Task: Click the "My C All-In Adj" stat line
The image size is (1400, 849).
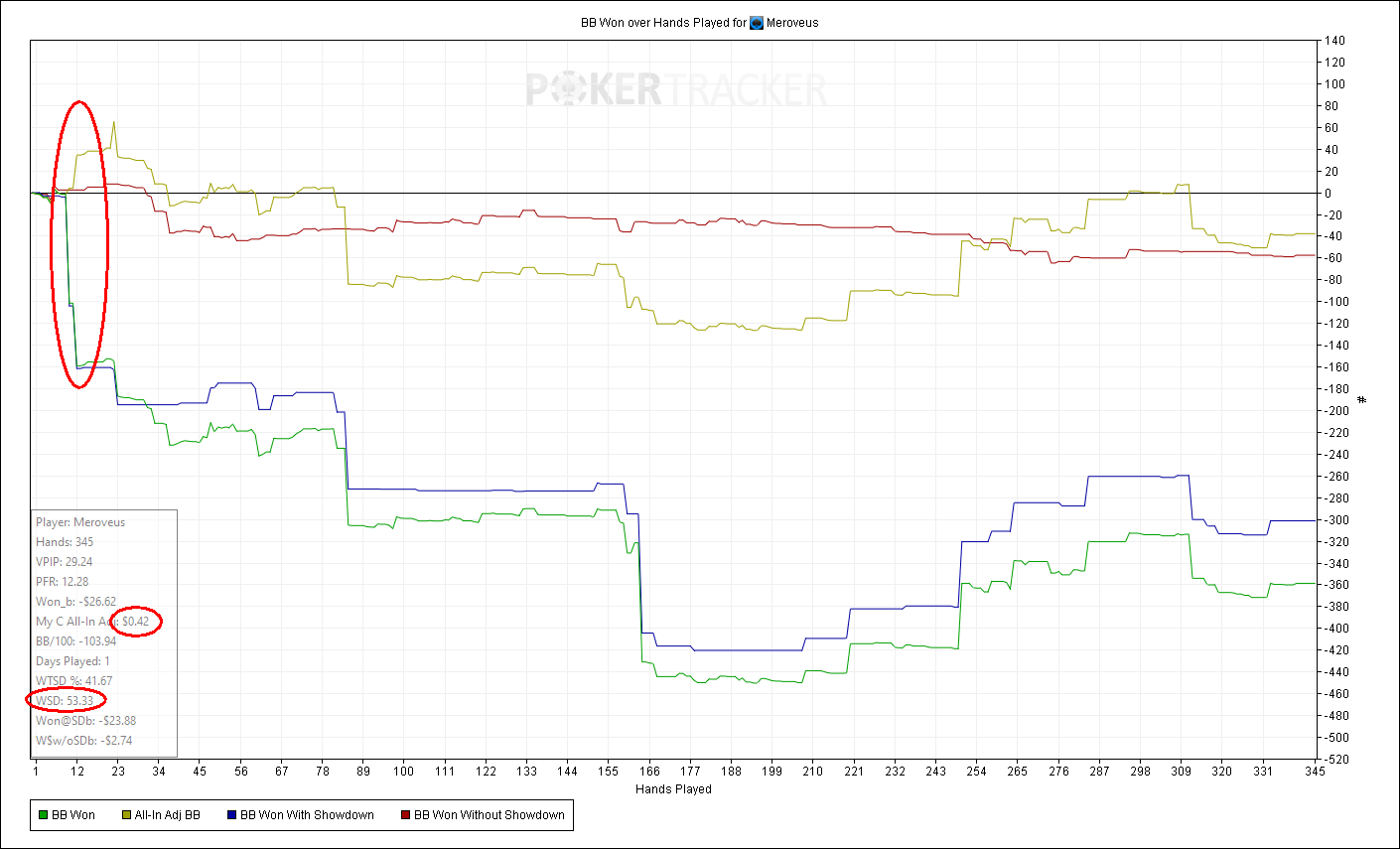Action: [92, 622]
